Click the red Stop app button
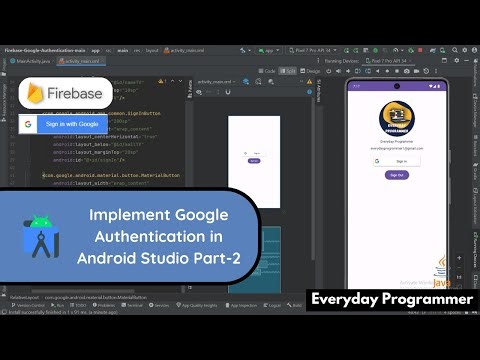The width and height of the screenshot is (480, 360). 420,50
